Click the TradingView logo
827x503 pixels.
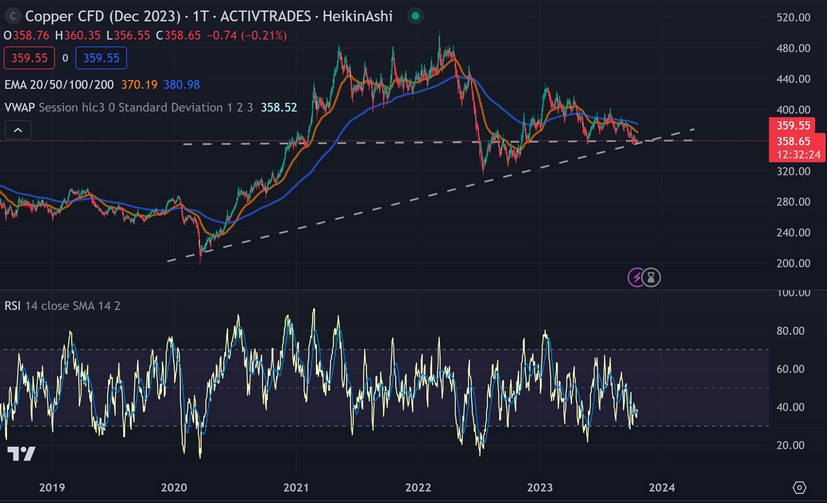point(21,453)
